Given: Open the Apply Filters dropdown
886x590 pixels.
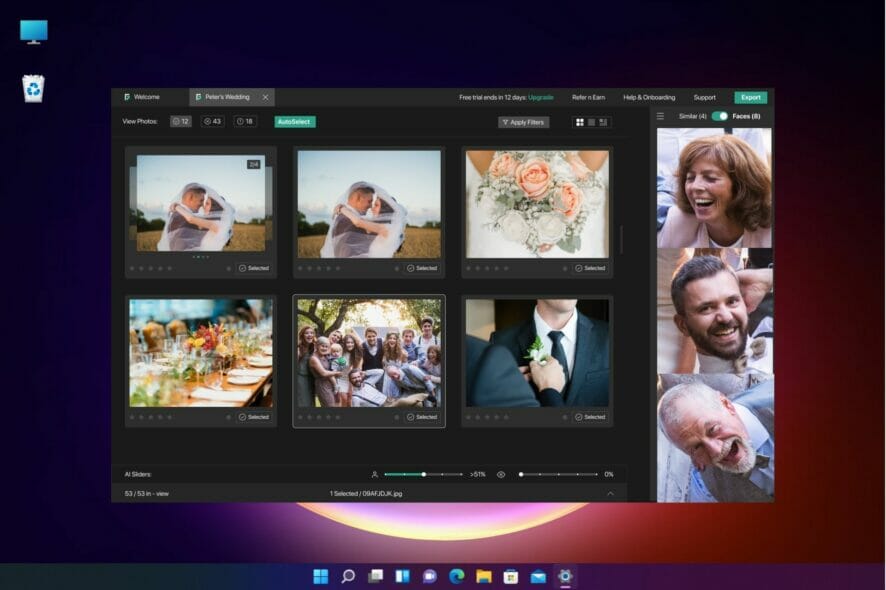Looking at the screenshot, I should tap(523, 122).
